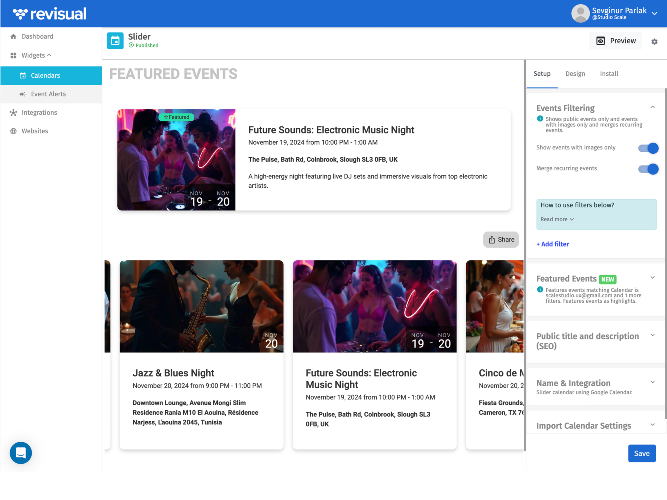Expand the Featured Events section

coord(653,277)
